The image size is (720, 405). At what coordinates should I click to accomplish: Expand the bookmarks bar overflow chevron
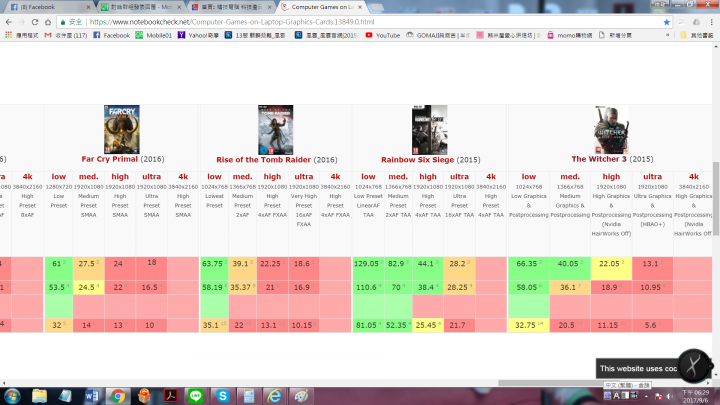[x=667, y=35]
